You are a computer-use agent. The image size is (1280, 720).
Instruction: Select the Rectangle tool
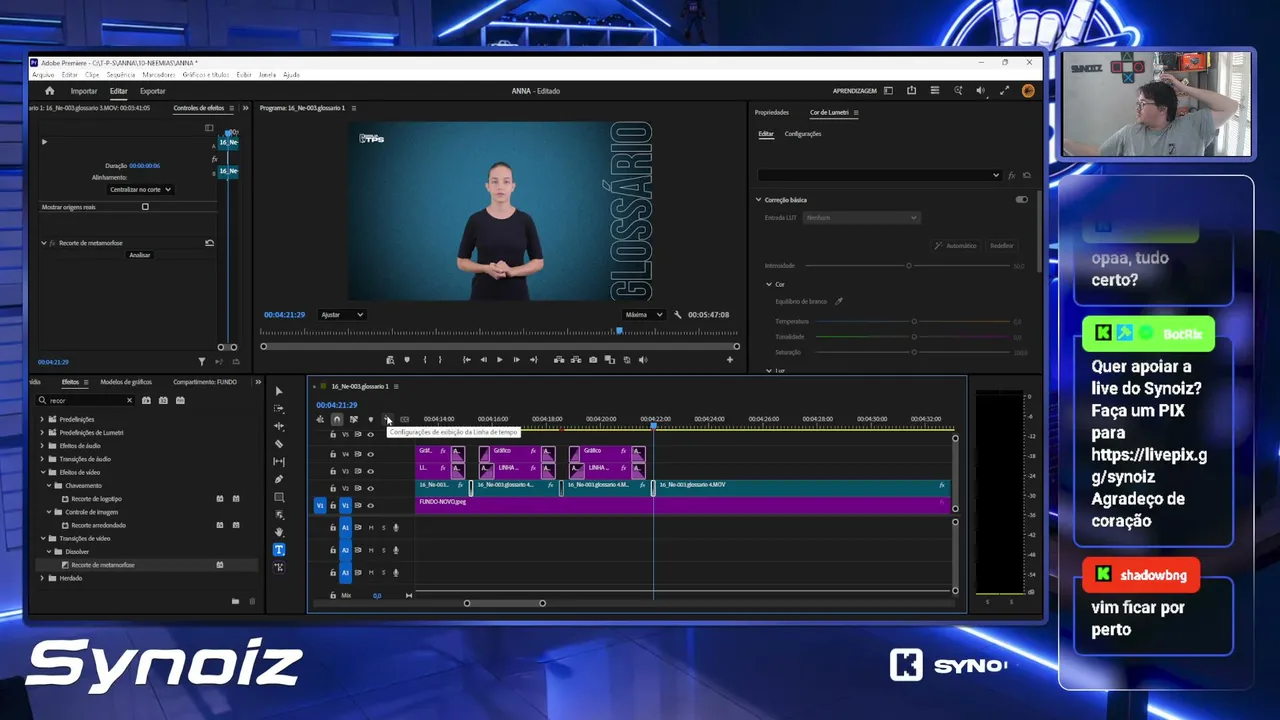(x=279, y=497)
